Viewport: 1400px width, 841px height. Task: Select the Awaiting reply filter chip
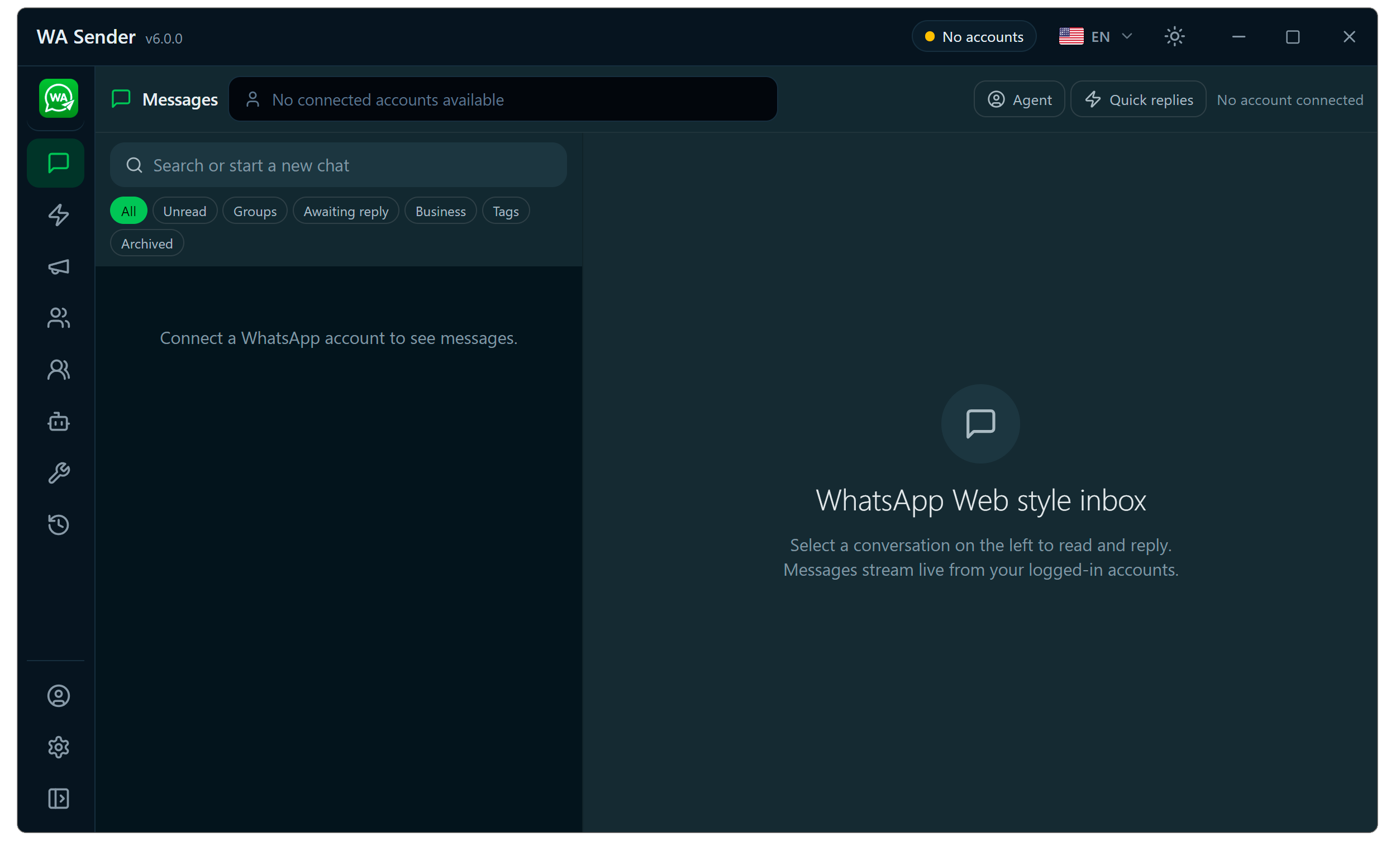pyautogui.click(x=346, y=211)
